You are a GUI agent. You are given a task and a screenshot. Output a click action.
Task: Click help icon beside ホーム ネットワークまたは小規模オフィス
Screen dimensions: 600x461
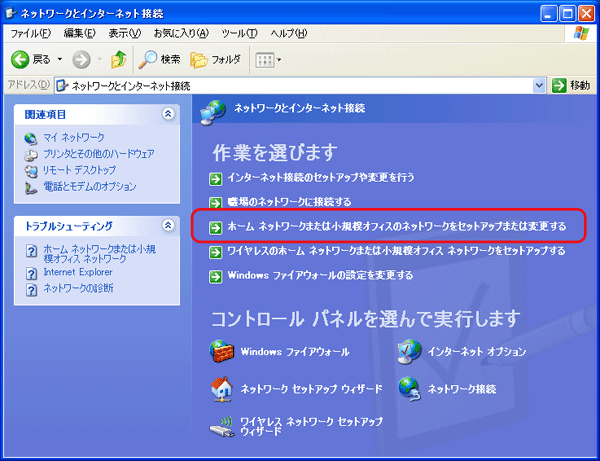pyautogui.click(x=31, y=251)
